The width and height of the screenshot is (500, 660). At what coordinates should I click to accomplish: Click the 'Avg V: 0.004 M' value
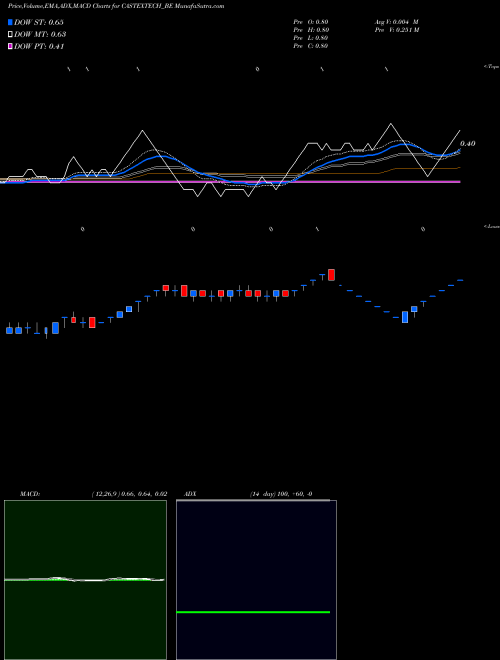point(396,22)
